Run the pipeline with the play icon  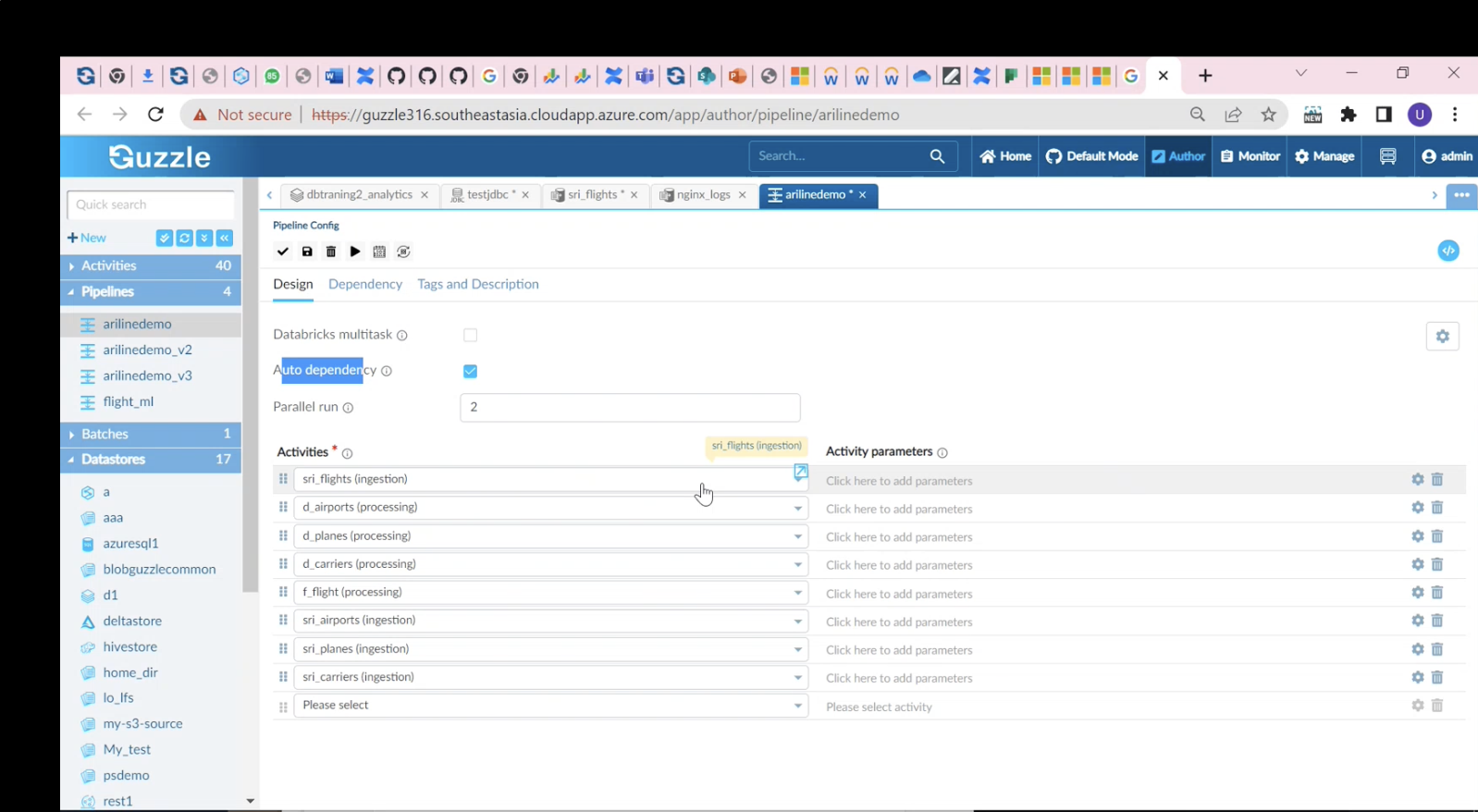355,252
